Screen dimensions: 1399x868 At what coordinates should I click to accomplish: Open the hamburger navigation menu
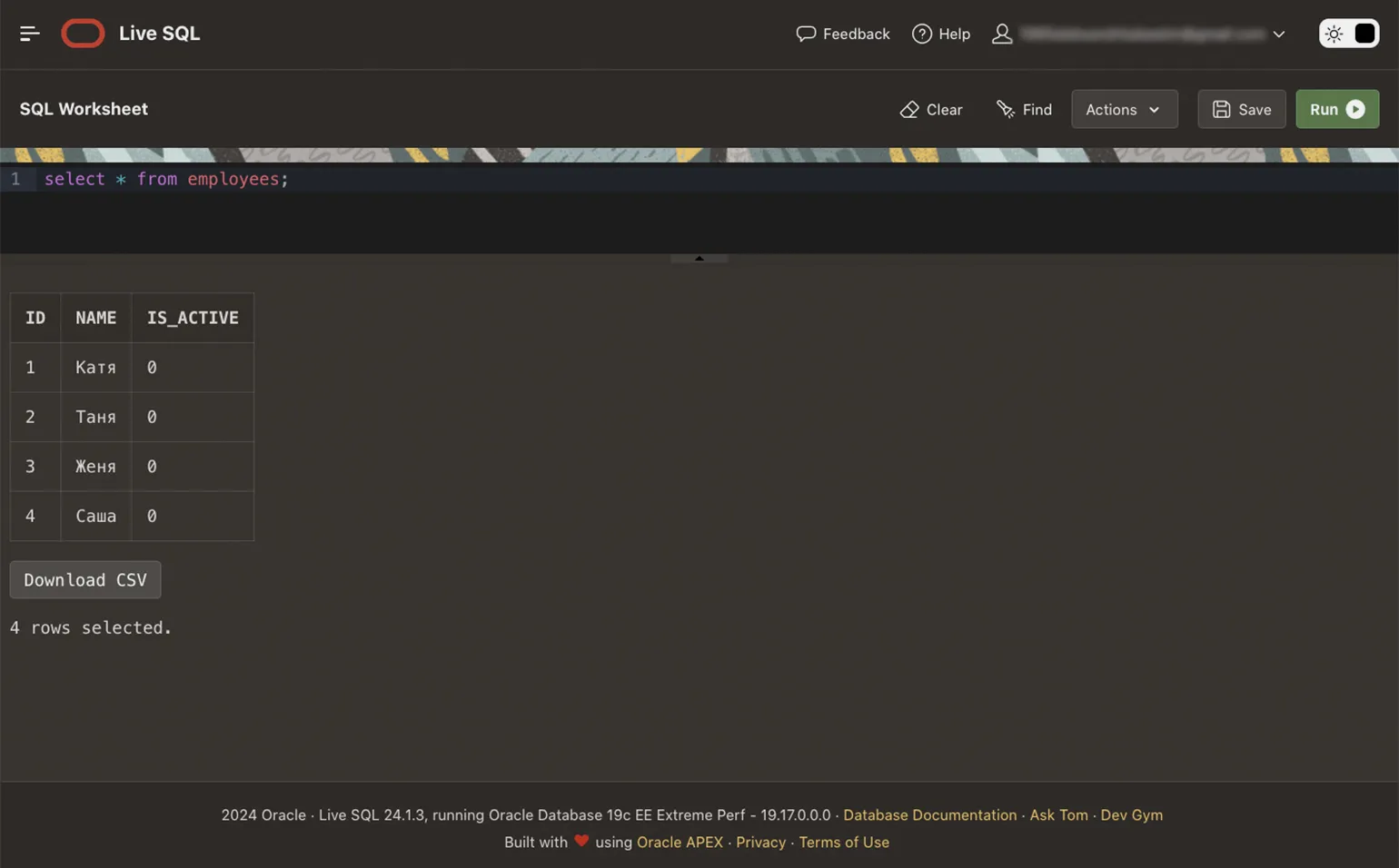[29, 34]
